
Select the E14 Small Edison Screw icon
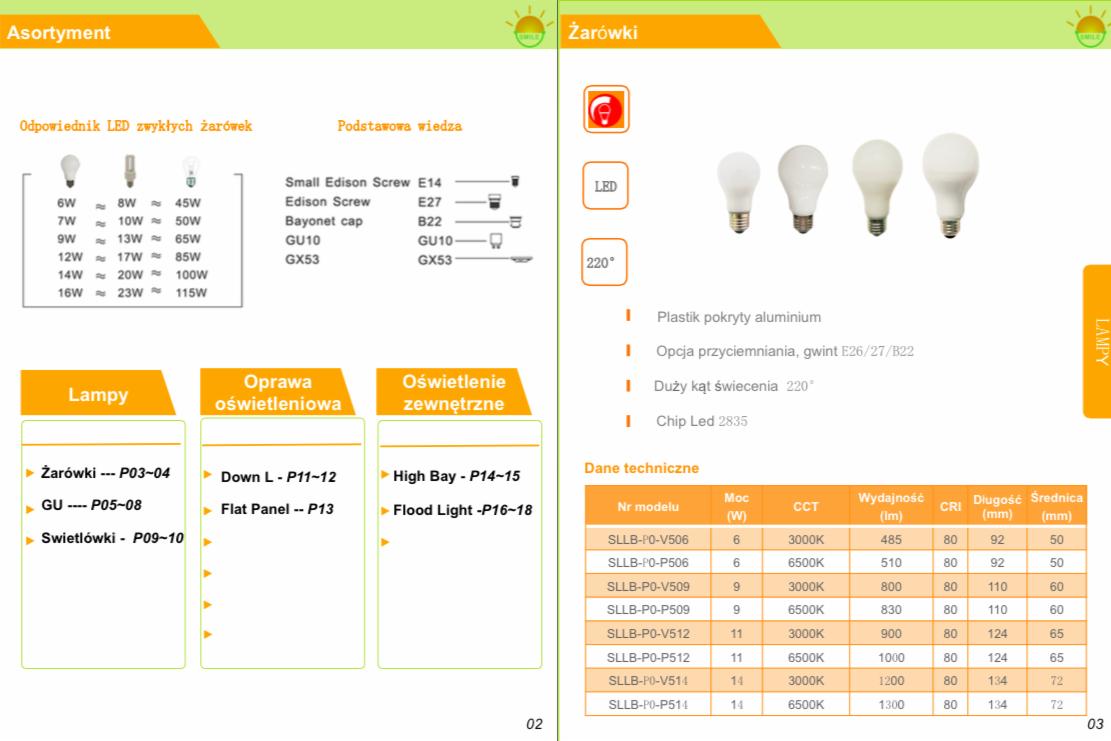click(514, 183)
